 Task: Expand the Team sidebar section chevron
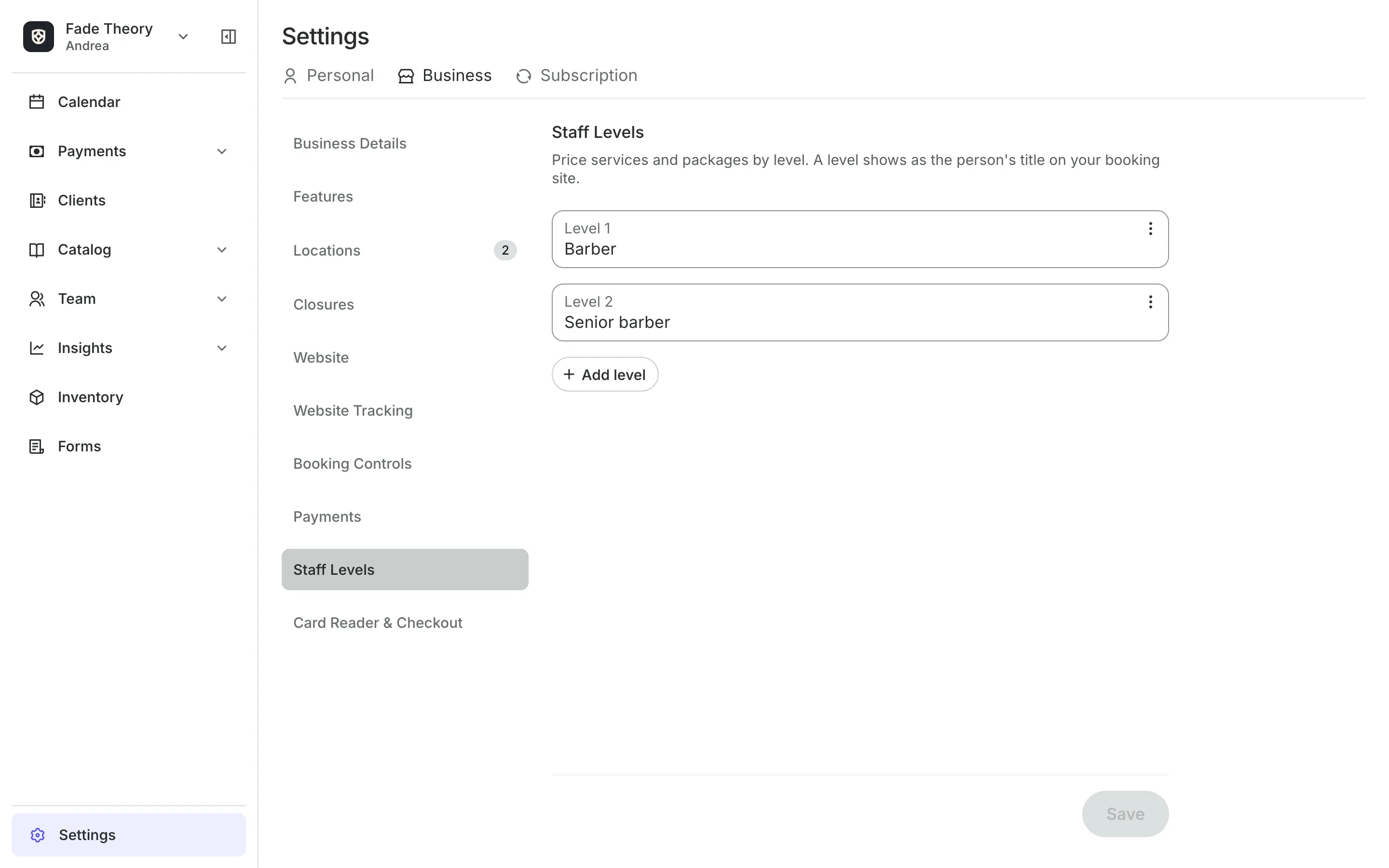[222, 299]
